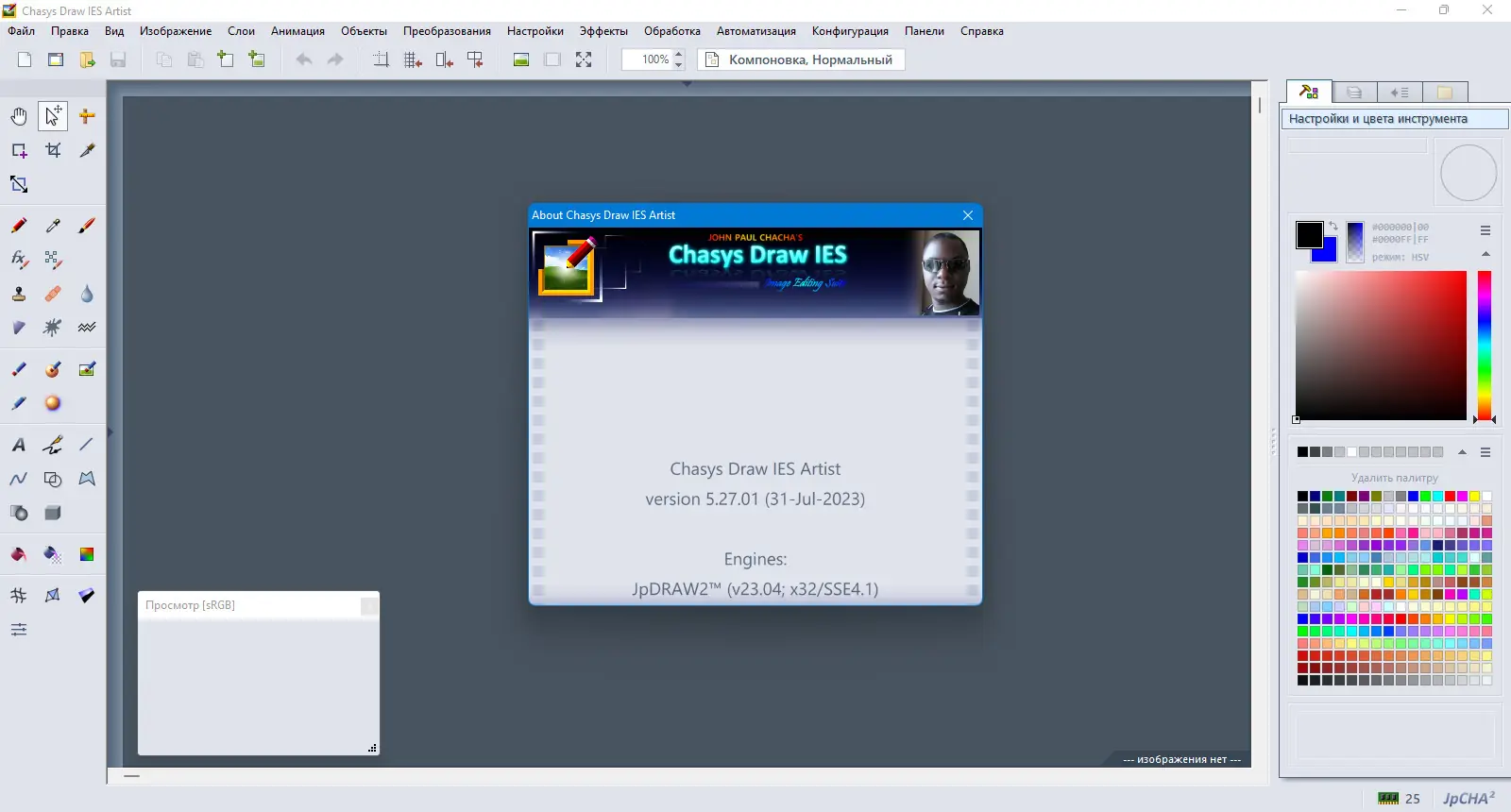1511x812 pixels.
Task: Open the Компоновка, Нормальный blend mode dropdown
Action: [801, 59]
